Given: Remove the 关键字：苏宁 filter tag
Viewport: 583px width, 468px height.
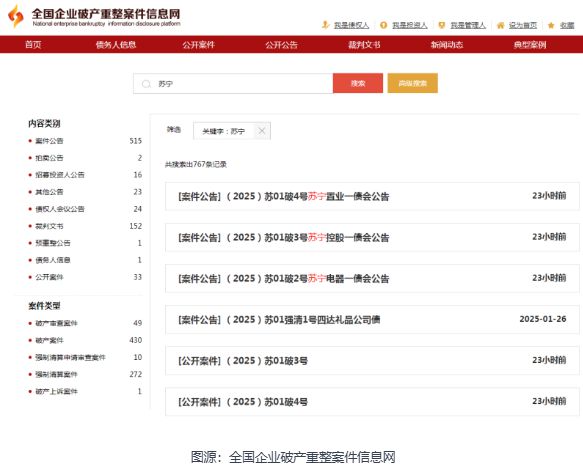Looking at the screenshot, I should click(262, 131).
